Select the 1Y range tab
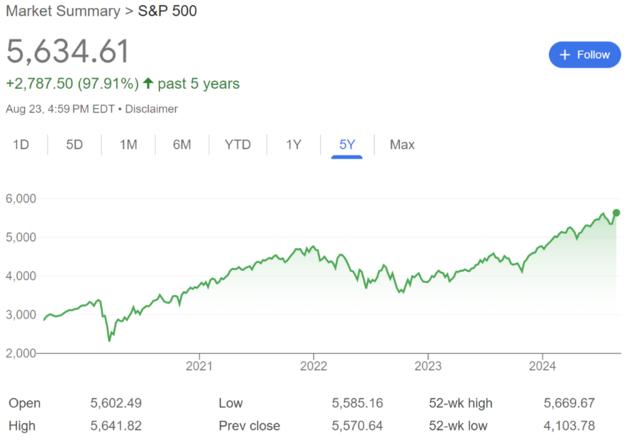This screenshot has width=640, height=441. (x=293, y=145)
